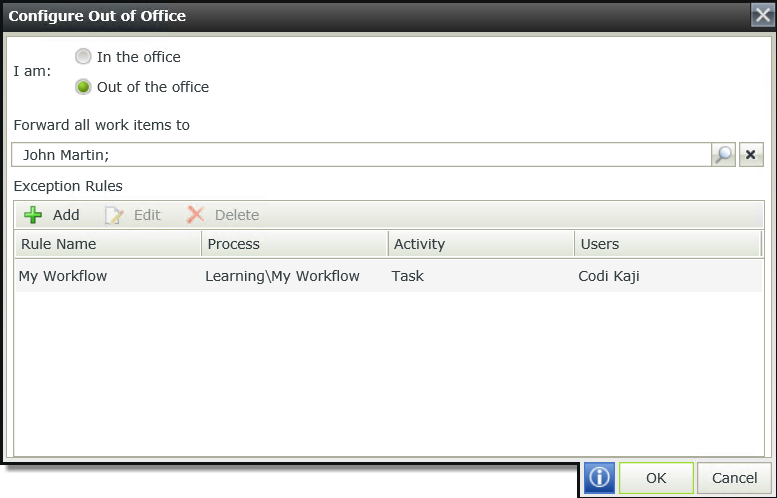Click the green plus Add icon
777x498 pixels.
point(33,215)
